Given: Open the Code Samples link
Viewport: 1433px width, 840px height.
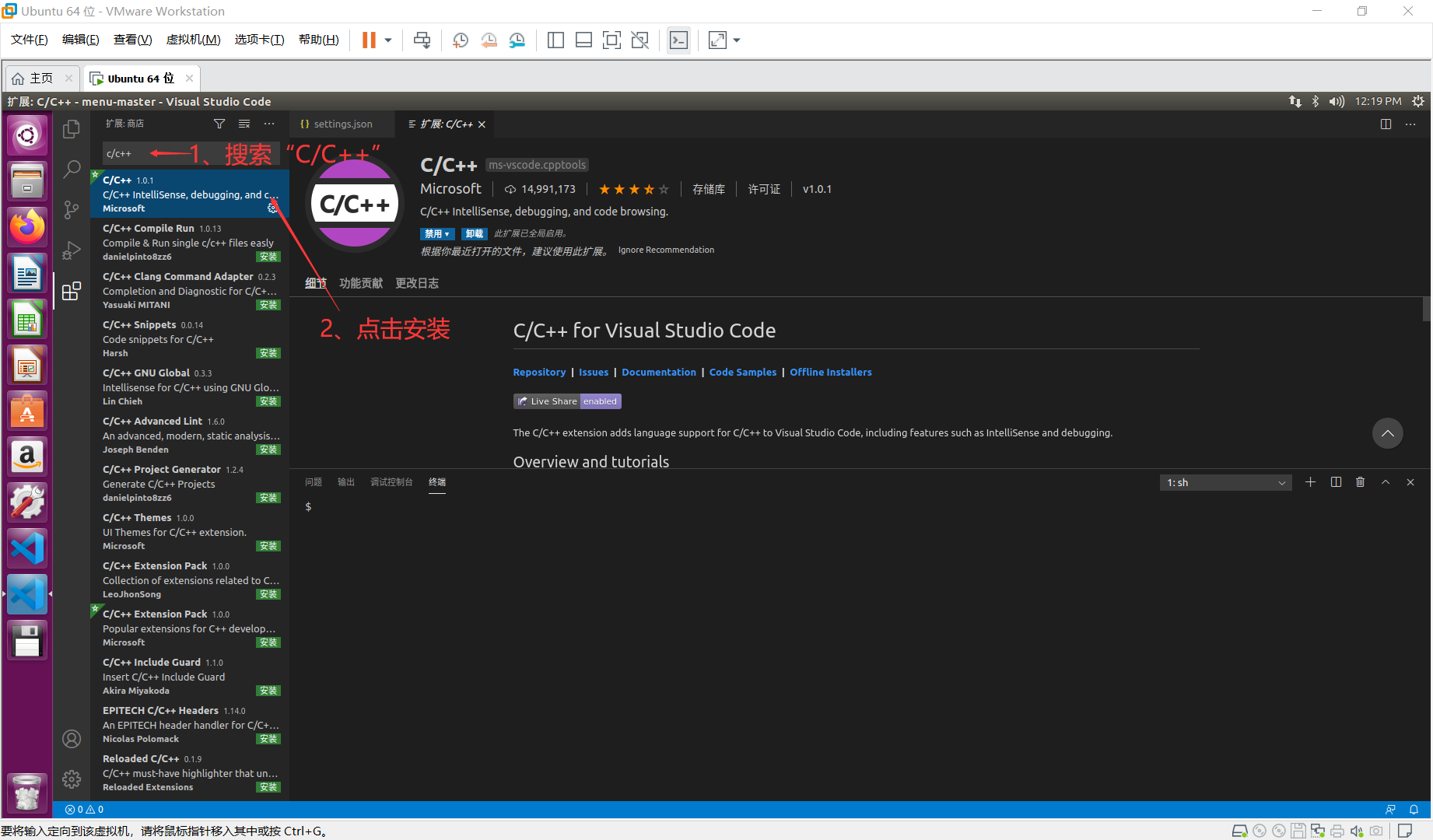Looking at the screenshot, I should pos(743,373).
